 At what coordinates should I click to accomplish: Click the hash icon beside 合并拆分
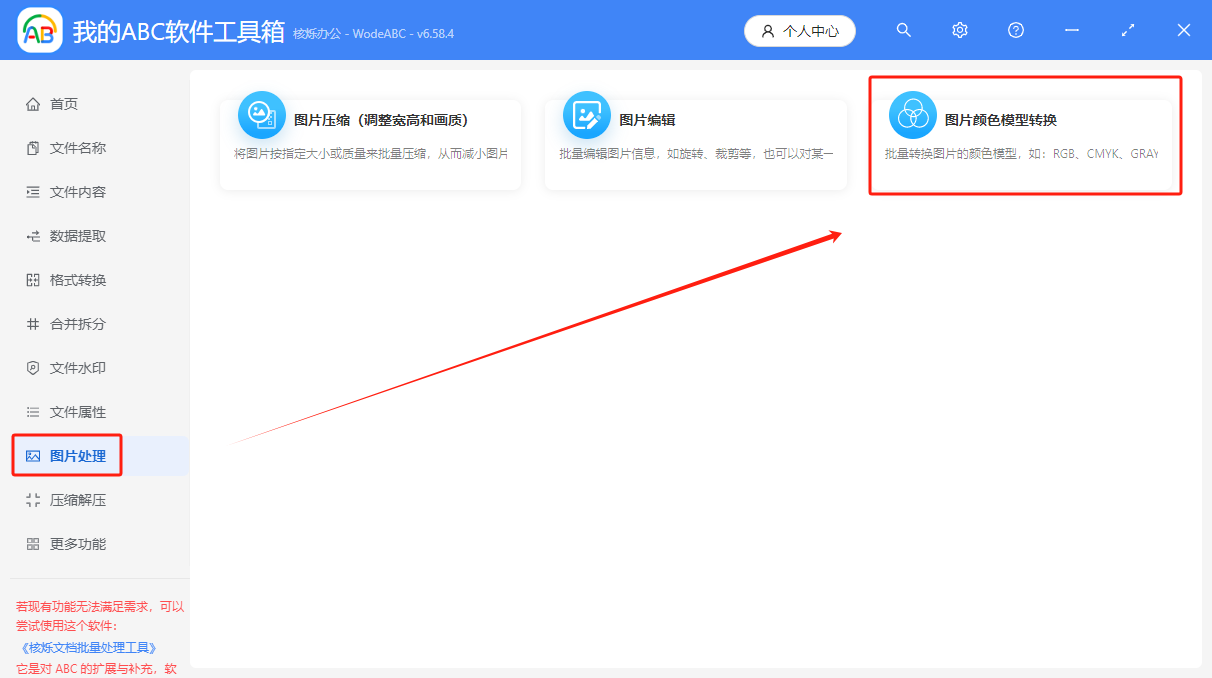coord(33,324)
